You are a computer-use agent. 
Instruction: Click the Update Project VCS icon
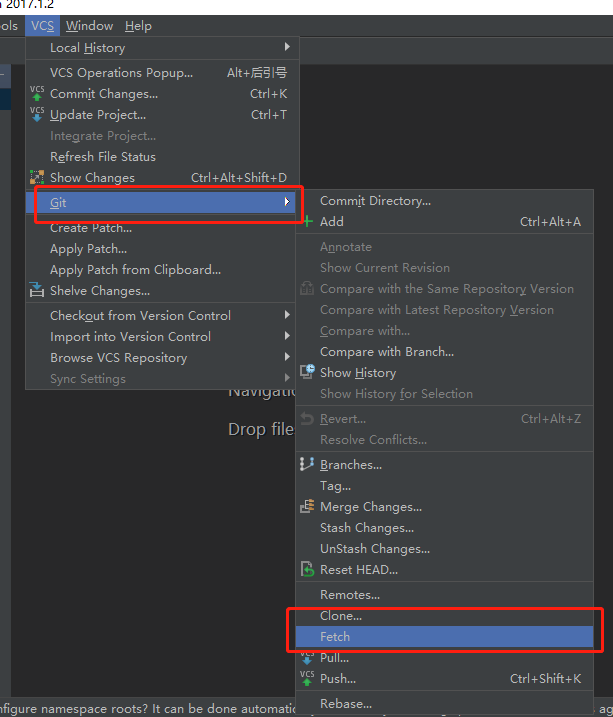pyautogui.click(x=37, y=114)
